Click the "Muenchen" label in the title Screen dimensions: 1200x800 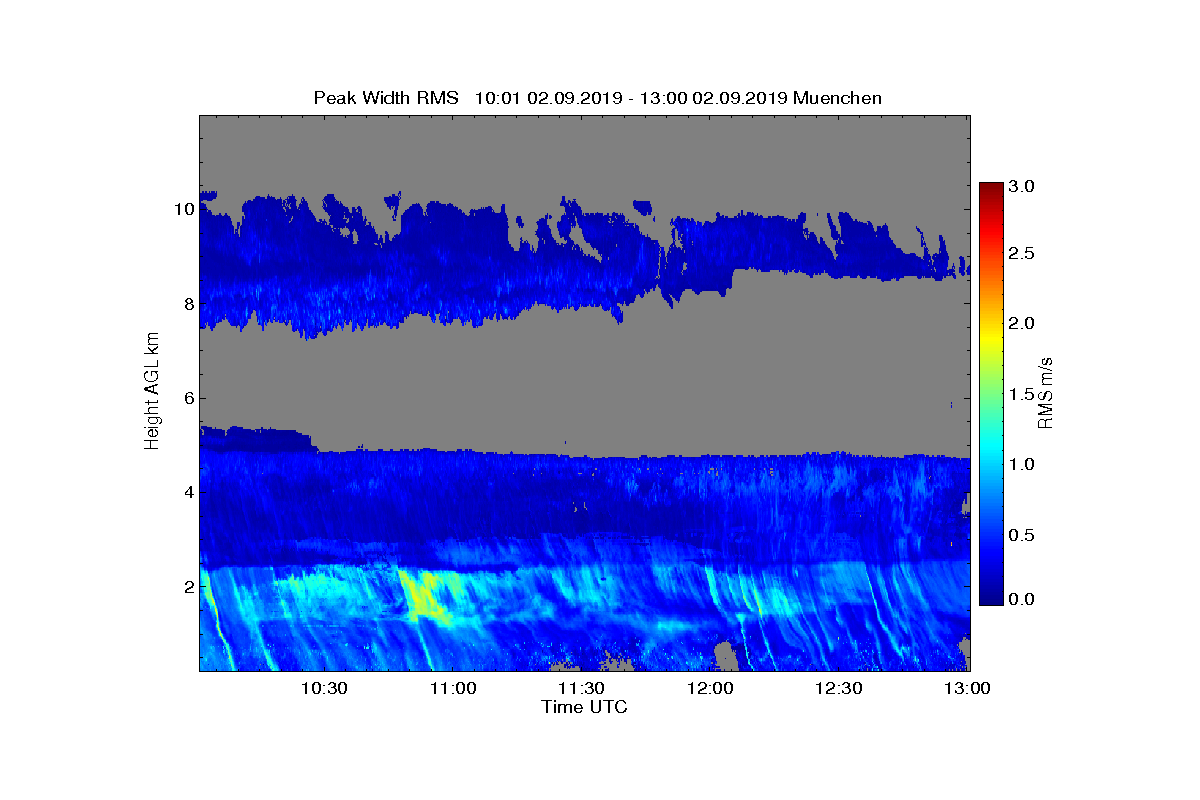(838, 97)
